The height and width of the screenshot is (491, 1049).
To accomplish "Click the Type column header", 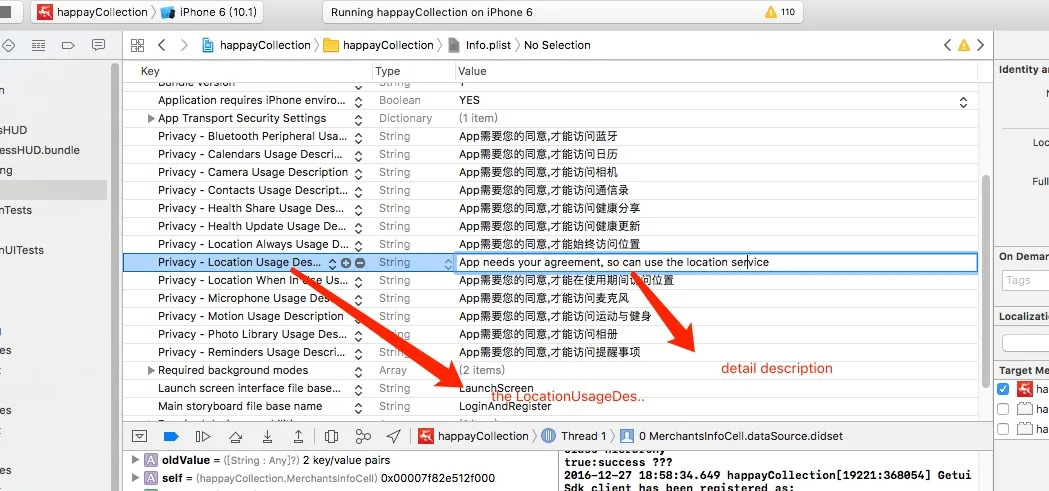I will 413,71.
